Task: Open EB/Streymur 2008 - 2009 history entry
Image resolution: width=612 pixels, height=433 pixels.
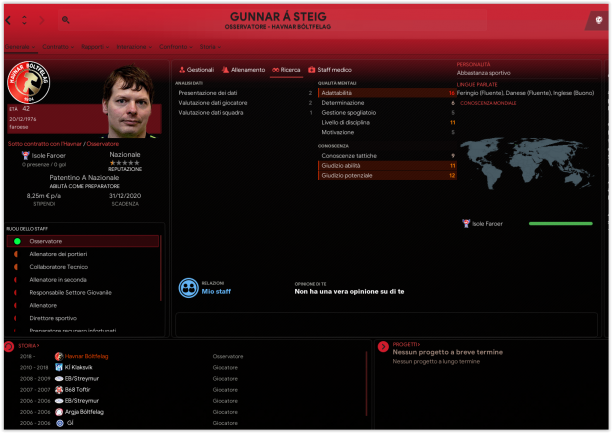Action: 82,379
